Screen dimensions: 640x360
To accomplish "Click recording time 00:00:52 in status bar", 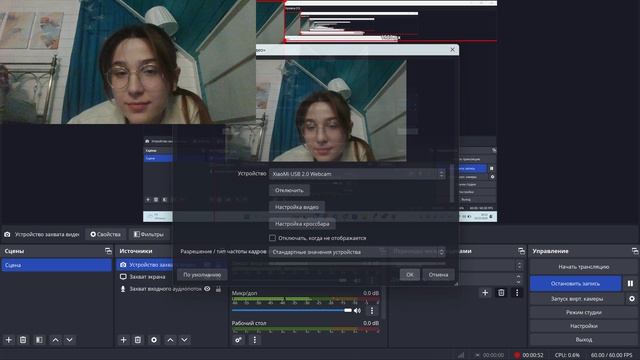I will [533, 355].
